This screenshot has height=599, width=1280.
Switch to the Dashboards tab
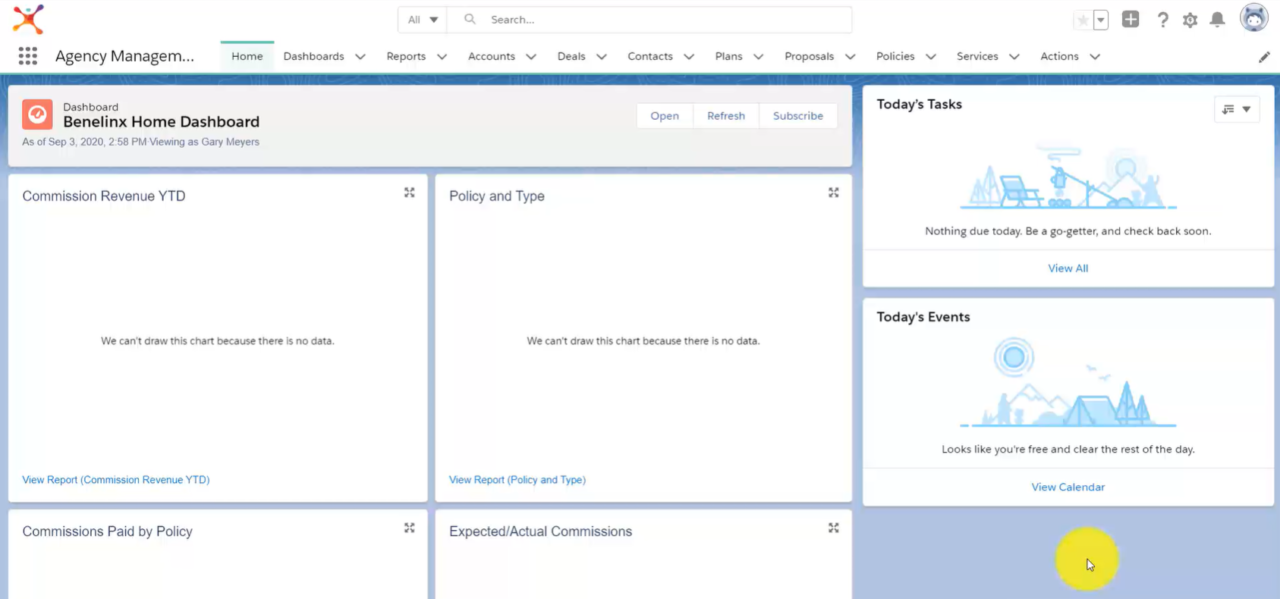coord(313,57)
